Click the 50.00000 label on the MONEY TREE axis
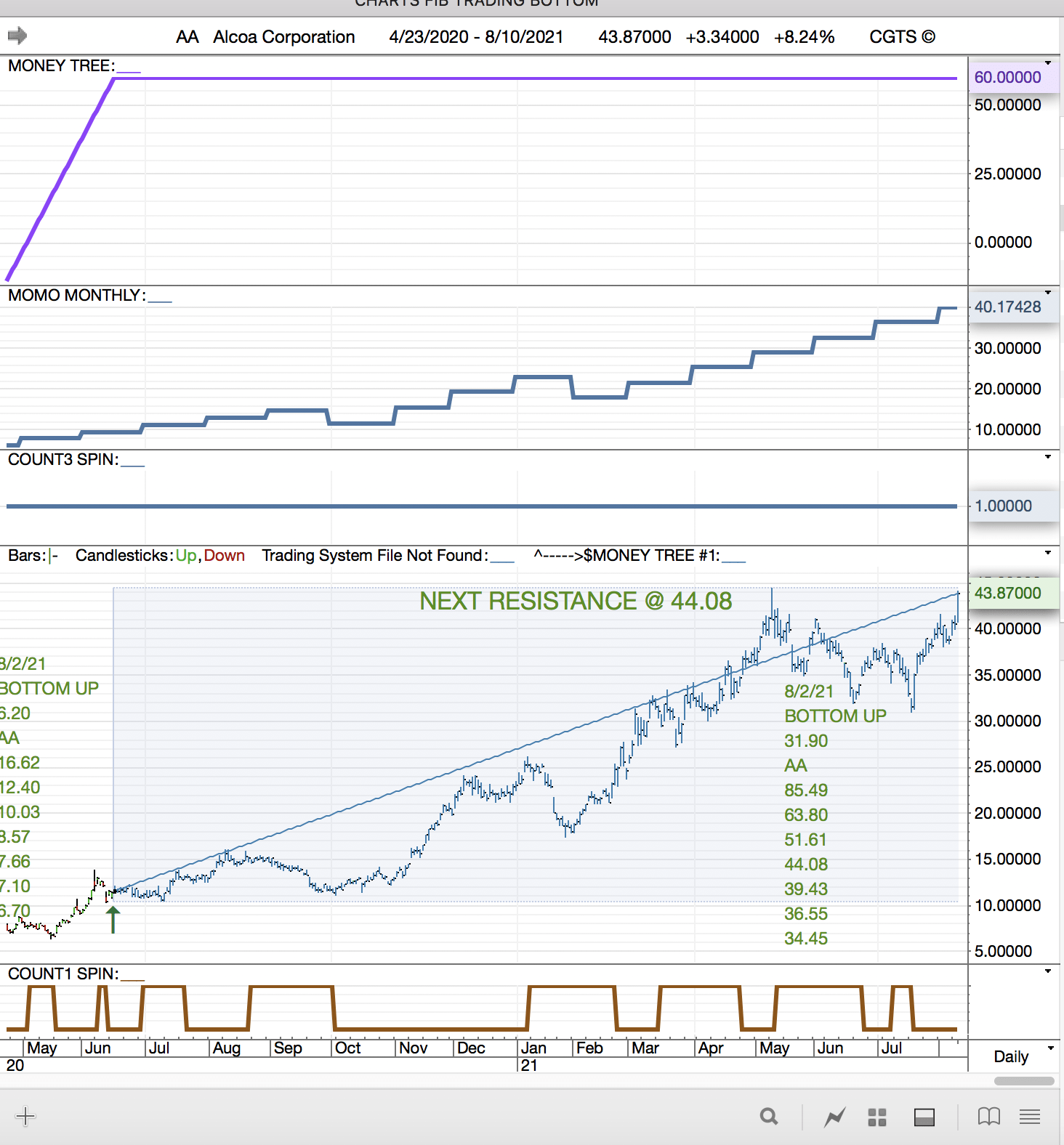Image resolution: width=1064 pixels, height=1145 pixels. pyautogui.click(x=1007, y=105)
